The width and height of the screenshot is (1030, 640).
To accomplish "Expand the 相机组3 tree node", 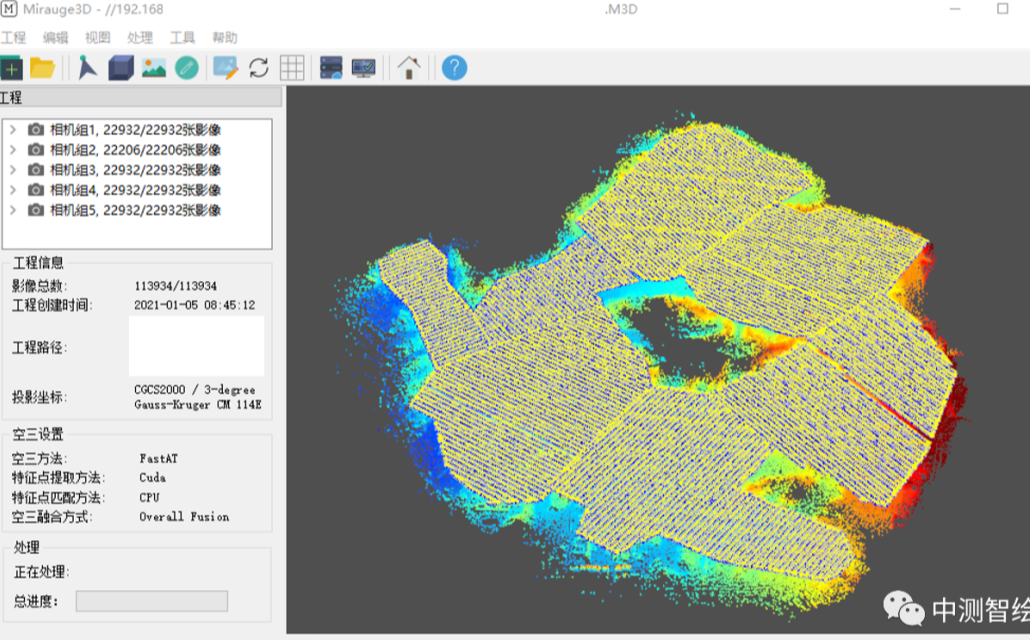I will [x=12, y=170].
